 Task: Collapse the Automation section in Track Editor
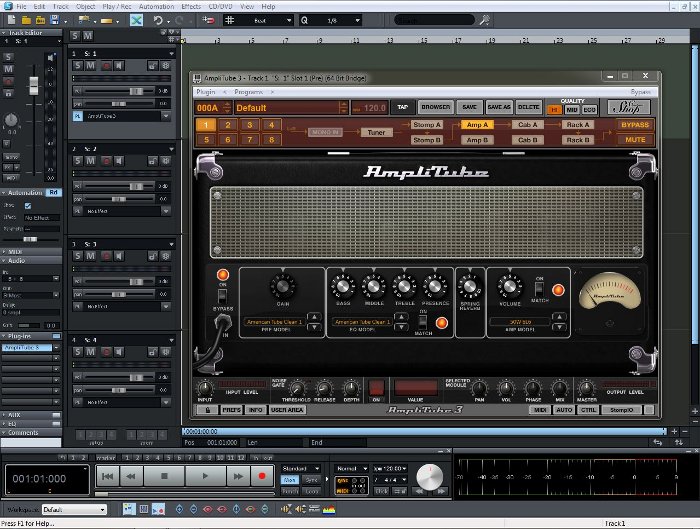[4, 193]
